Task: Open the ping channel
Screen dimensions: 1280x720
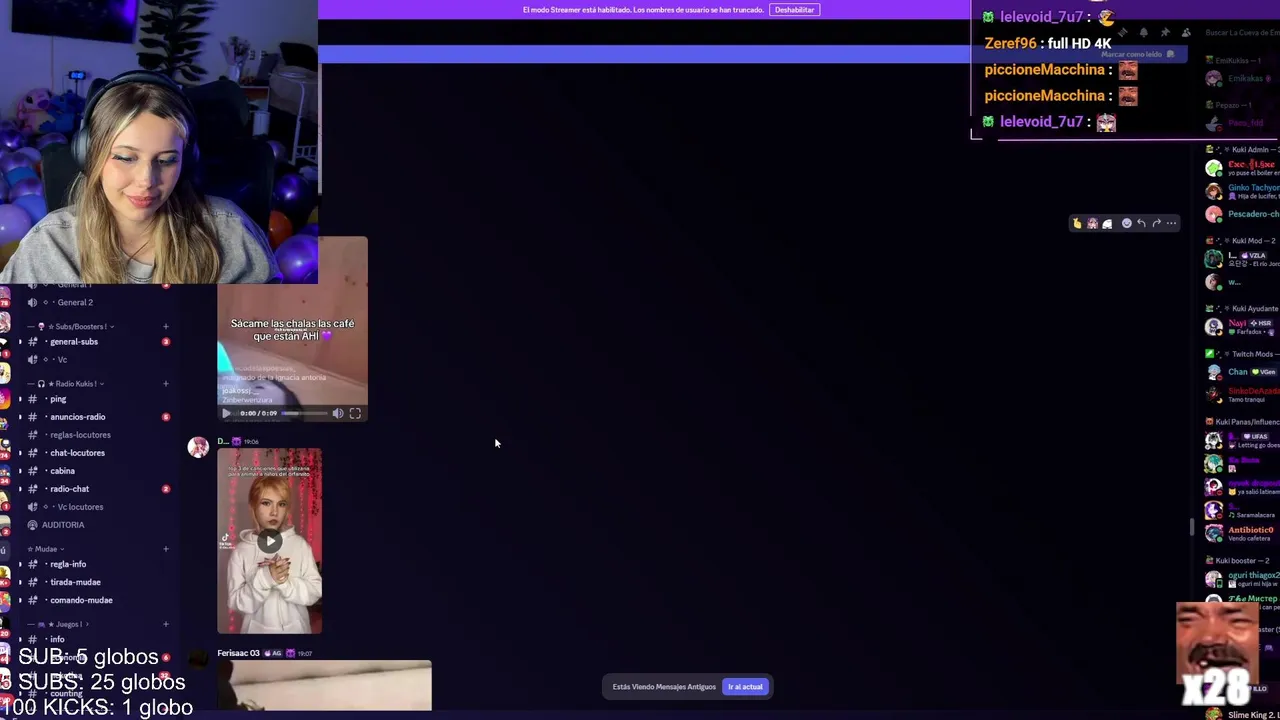Action: (x=58, y=399)
